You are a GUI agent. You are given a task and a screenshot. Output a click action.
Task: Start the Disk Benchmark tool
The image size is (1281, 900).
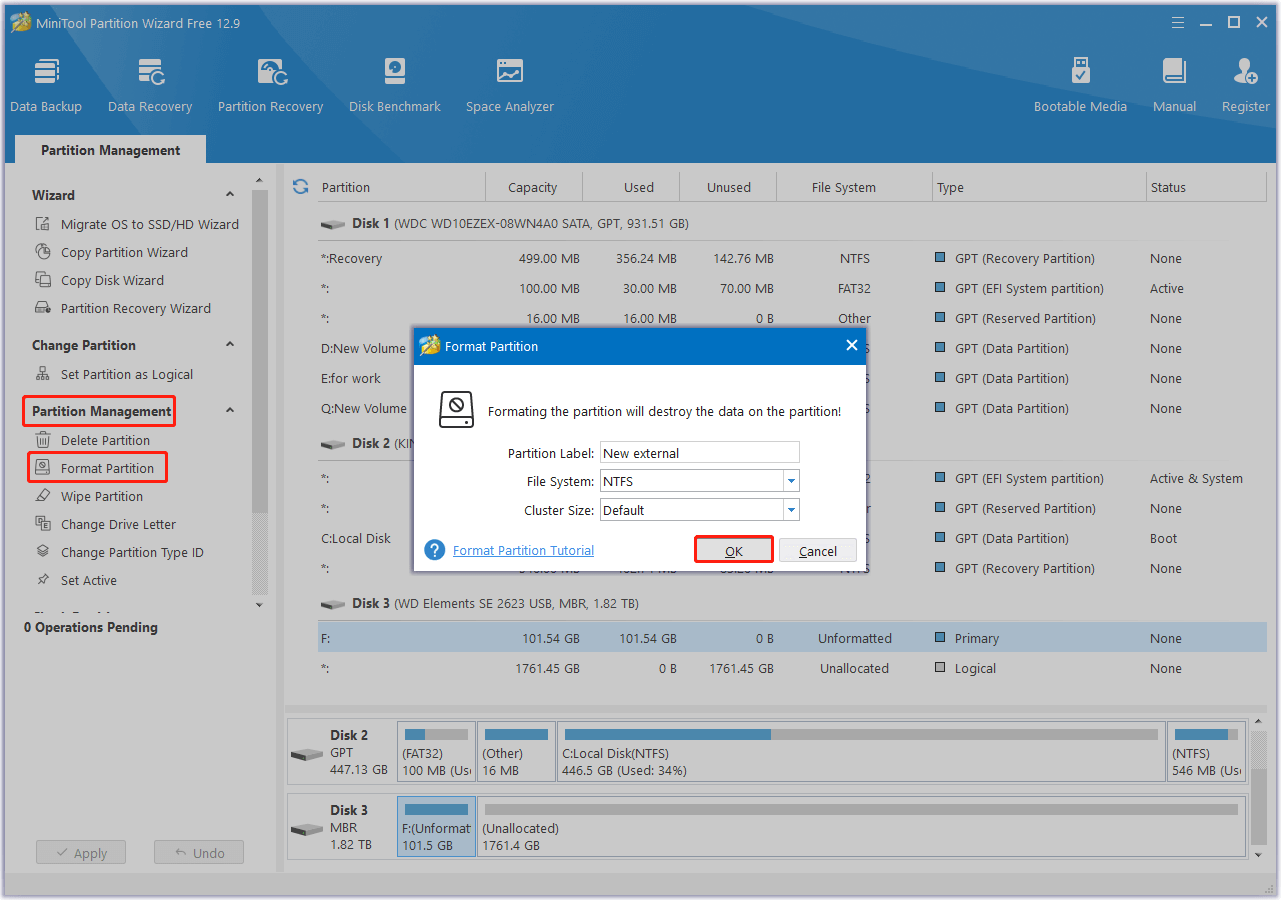tap(395, 84)
